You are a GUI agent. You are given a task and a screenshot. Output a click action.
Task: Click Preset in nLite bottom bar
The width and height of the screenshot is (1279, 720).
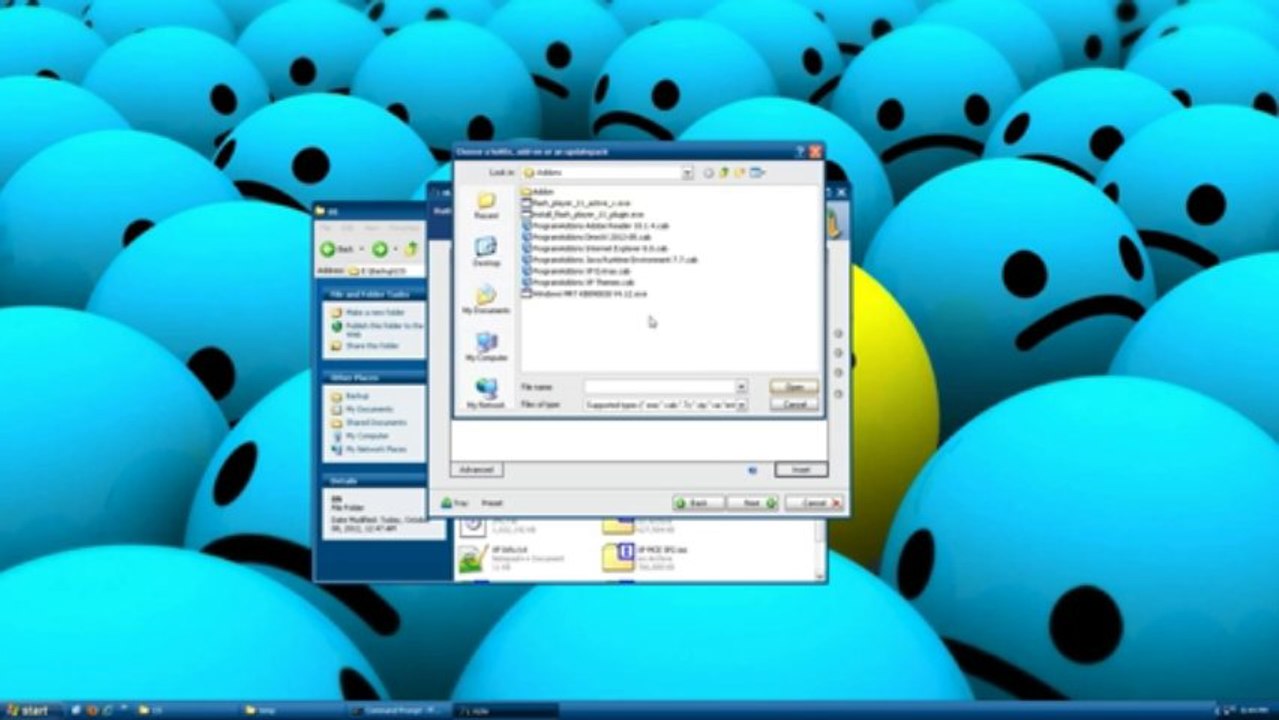[x=492, y=503]
